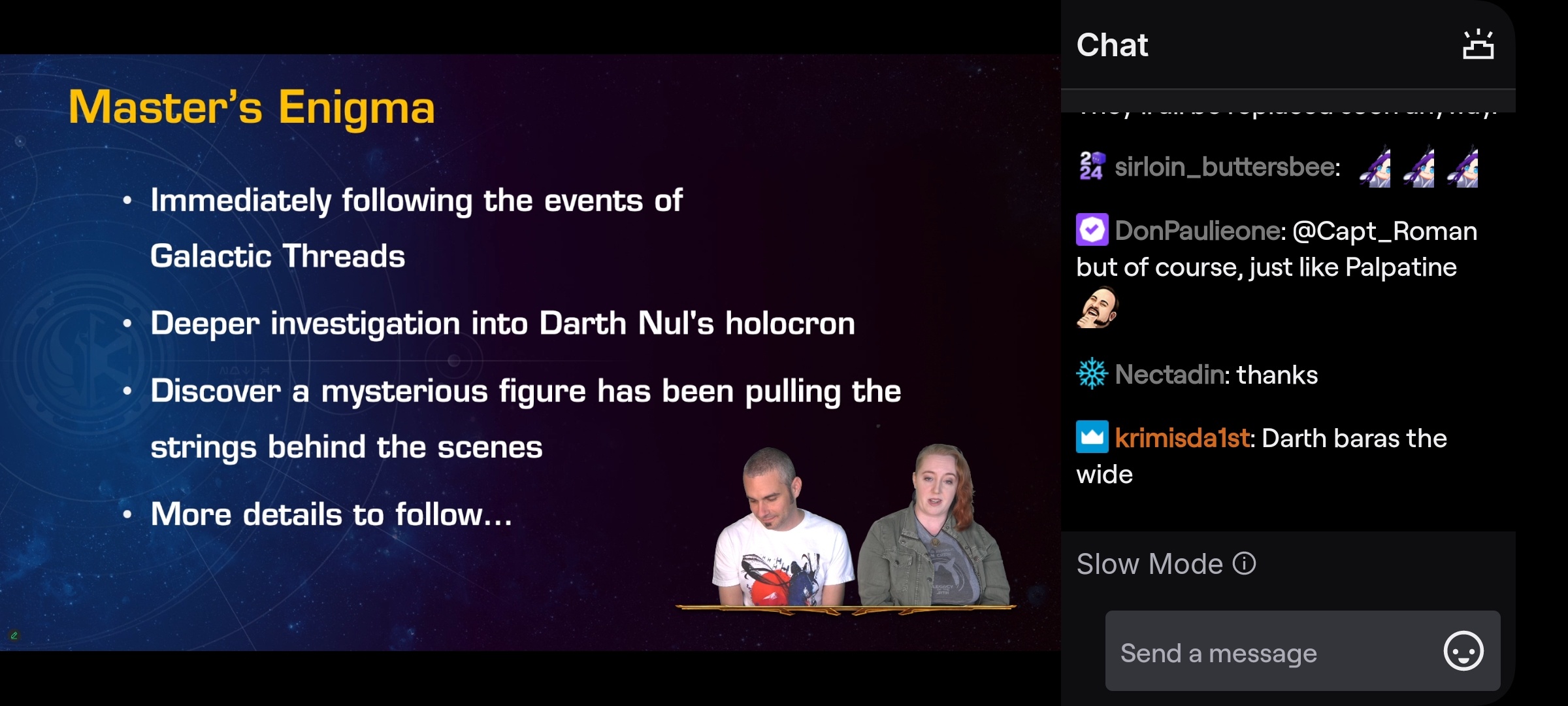Click DonPaulieone's verified badge

click(1092, 230)
